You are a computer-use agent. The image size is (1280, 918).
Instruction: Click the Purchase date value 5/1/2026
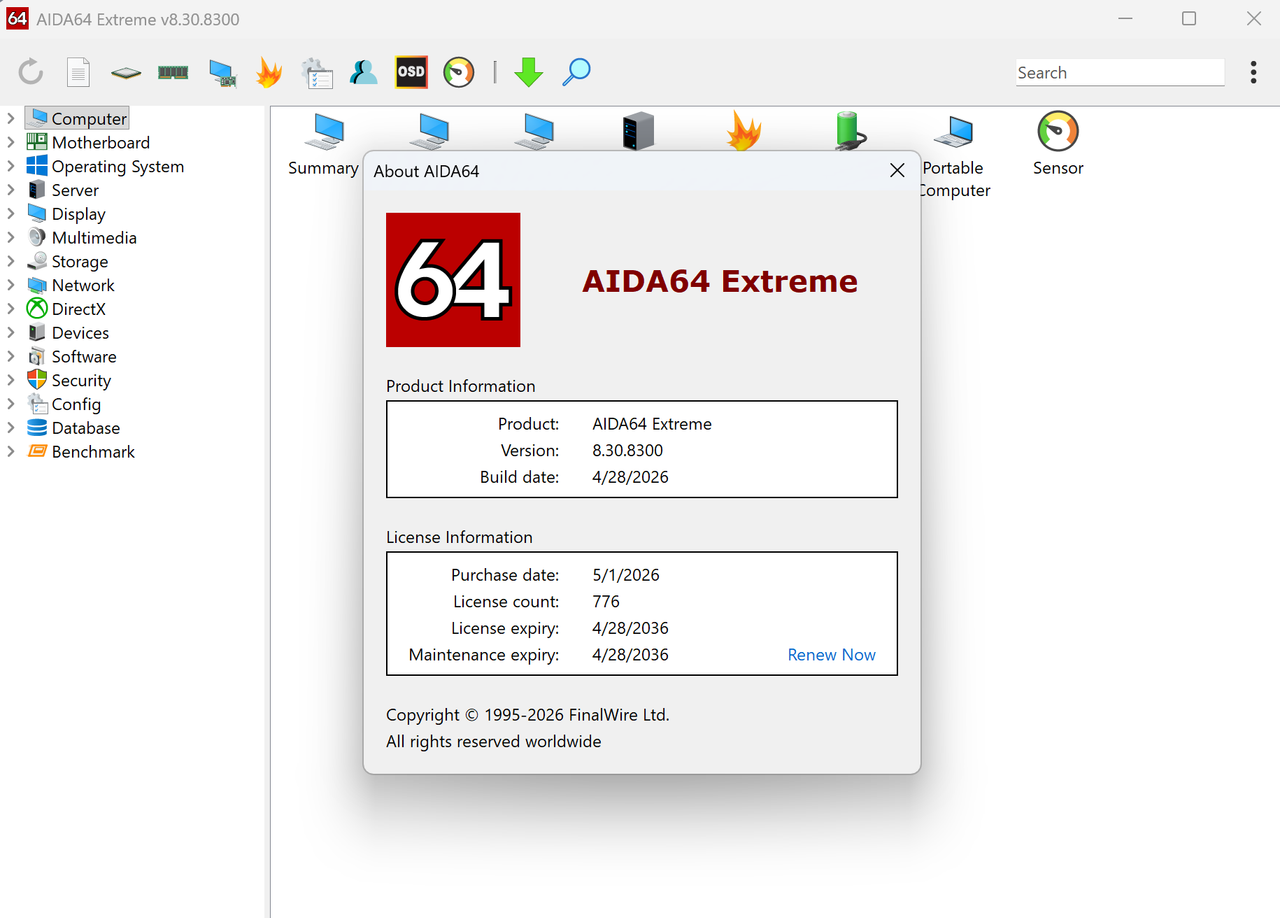(626, 575)
